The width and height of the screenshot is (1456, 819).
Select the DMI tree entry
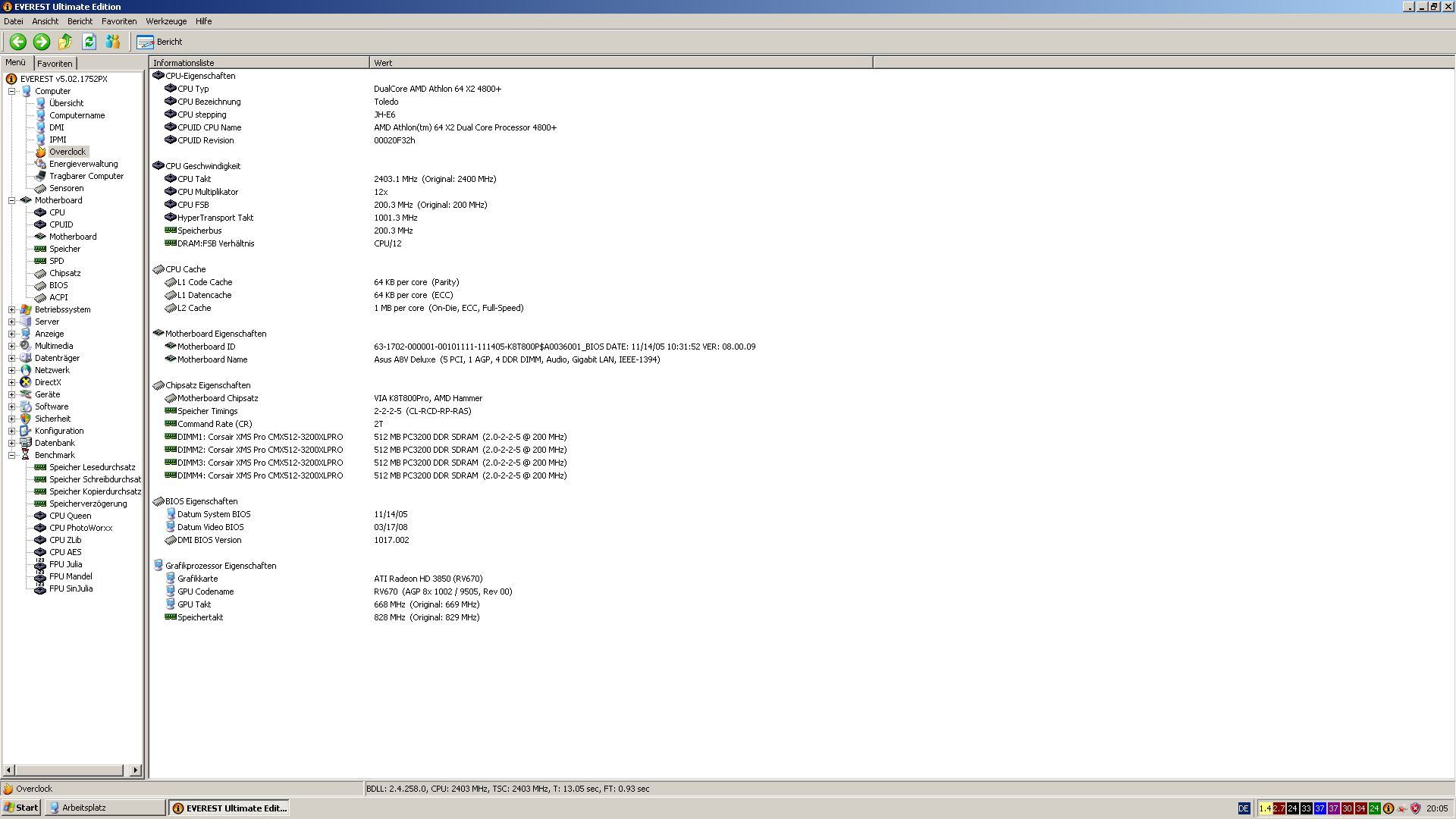[x=57, y=127]
